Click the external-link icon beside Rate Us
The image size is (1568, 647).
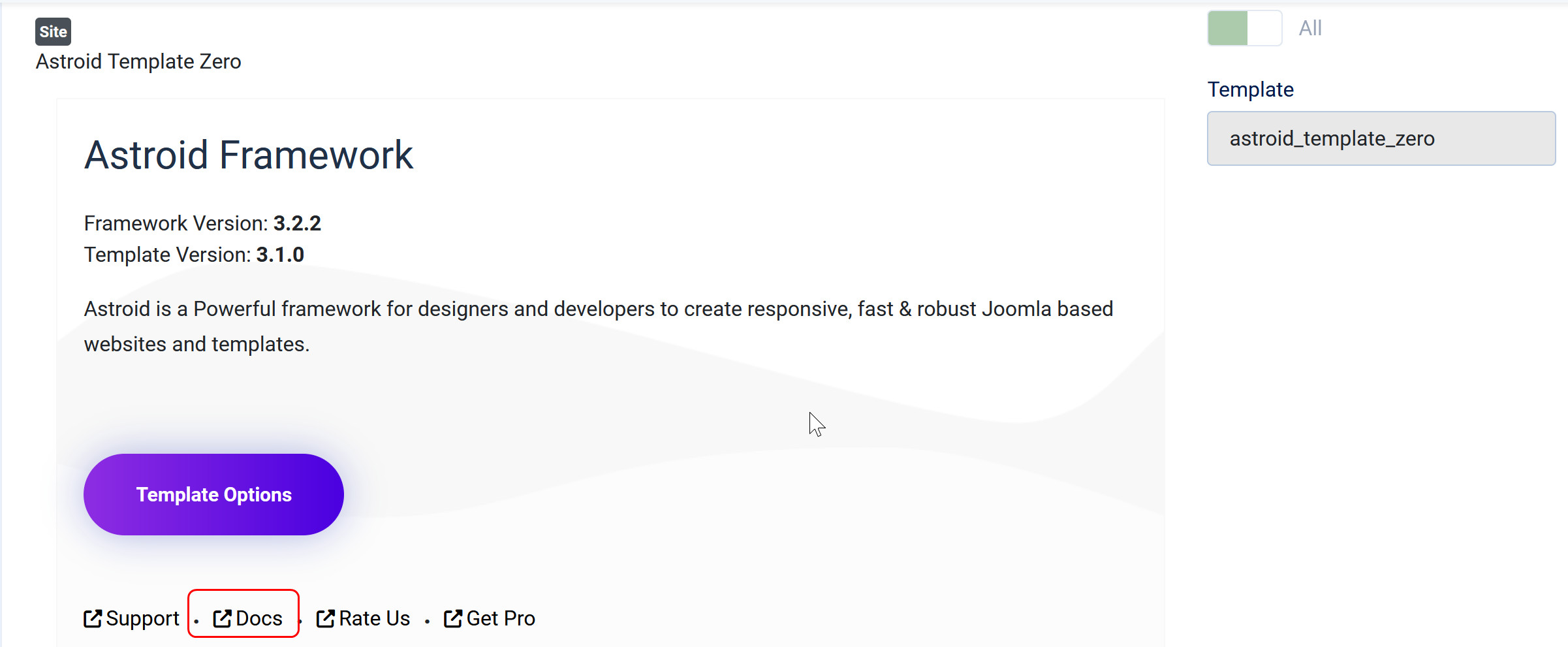[x=325, y=618]
